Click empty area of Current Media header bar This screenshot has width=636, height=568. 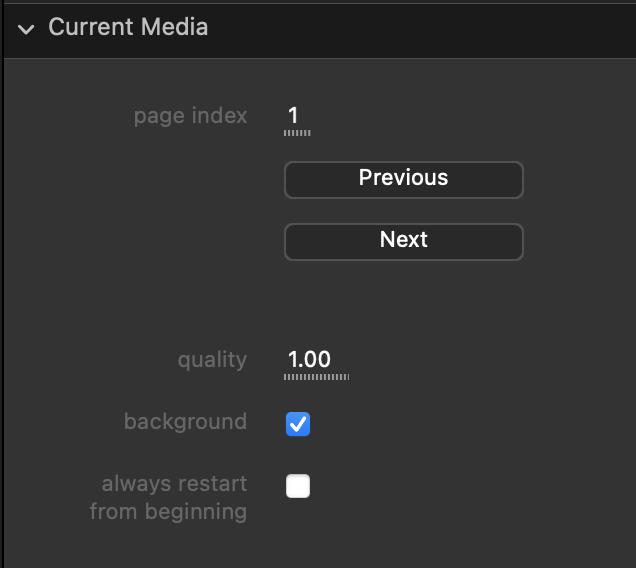pos(420,28)
